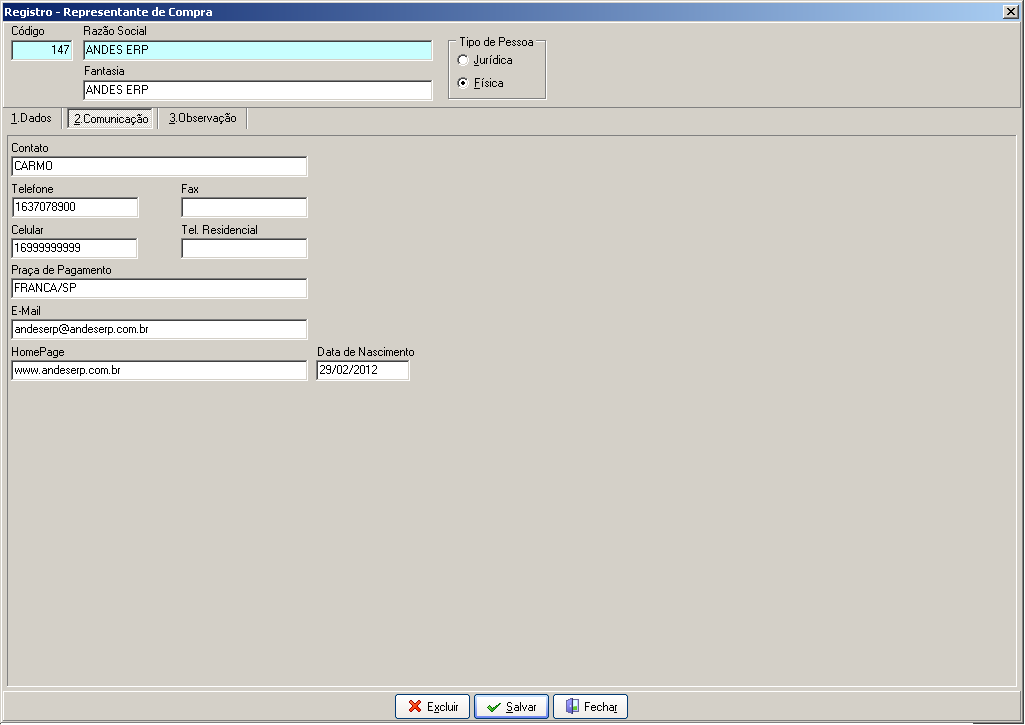The width and height of the screenshot is (1025, 725).
Task: Click the green checkmark icon on Salvar
Action: [x=494, y=707]
